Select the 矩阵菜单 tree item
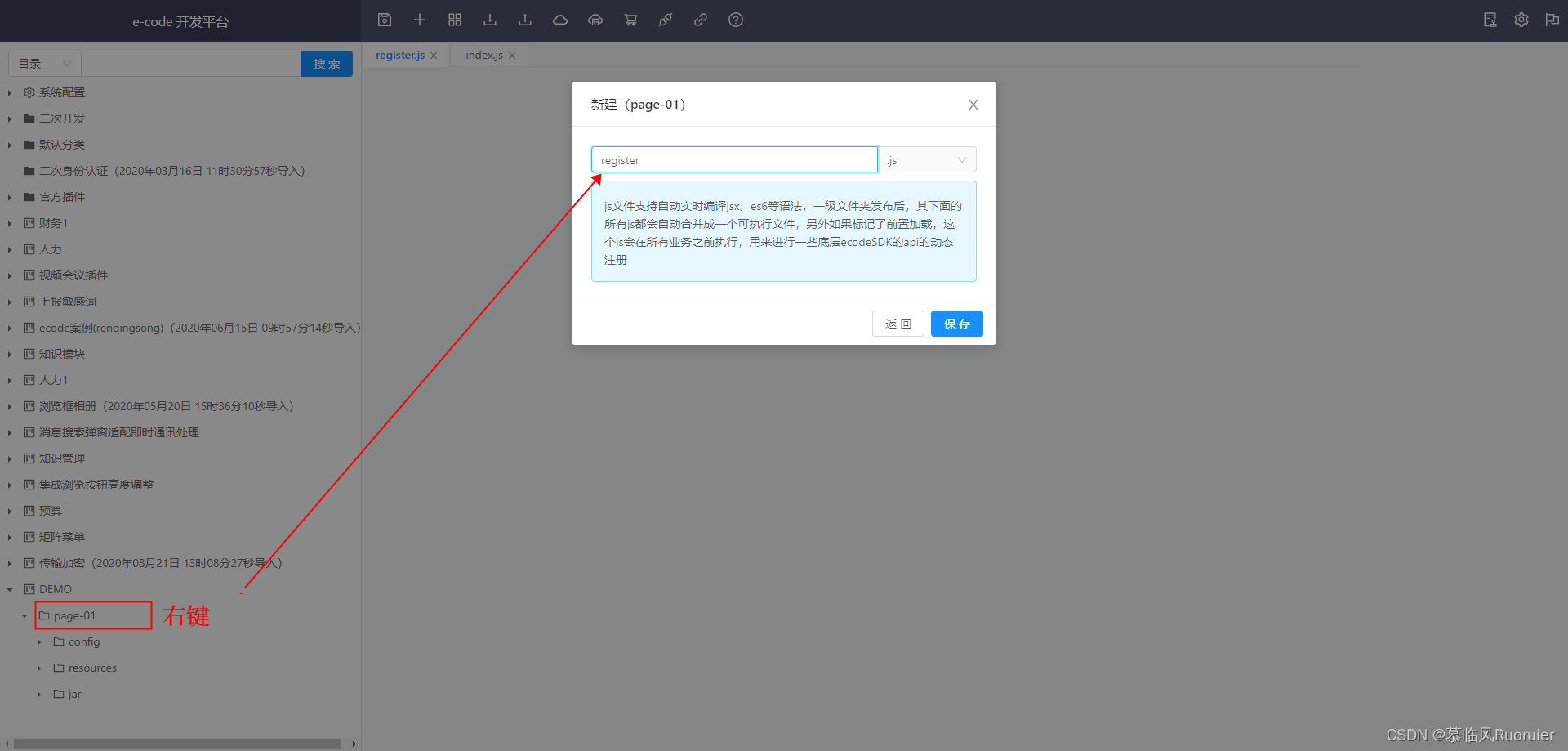This screenshot has width=1568, height=751. pyautogui.click(x=62, y=537)
